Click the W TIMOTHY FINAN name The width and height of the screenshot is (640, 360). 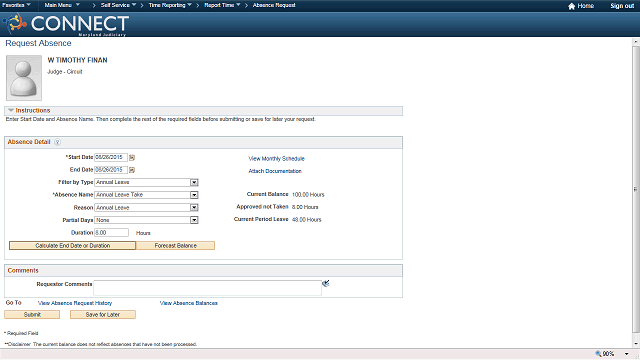coord(78,60)
